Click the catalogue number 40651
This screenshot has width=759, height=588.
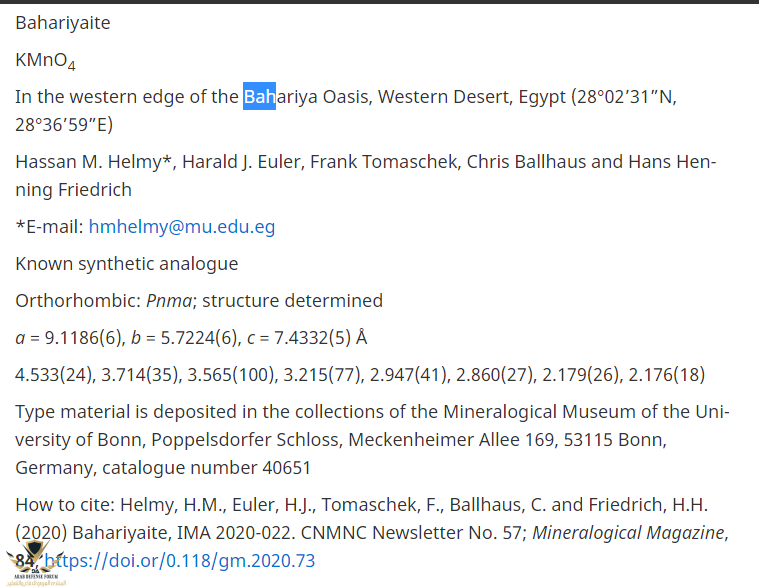(286, 467)
